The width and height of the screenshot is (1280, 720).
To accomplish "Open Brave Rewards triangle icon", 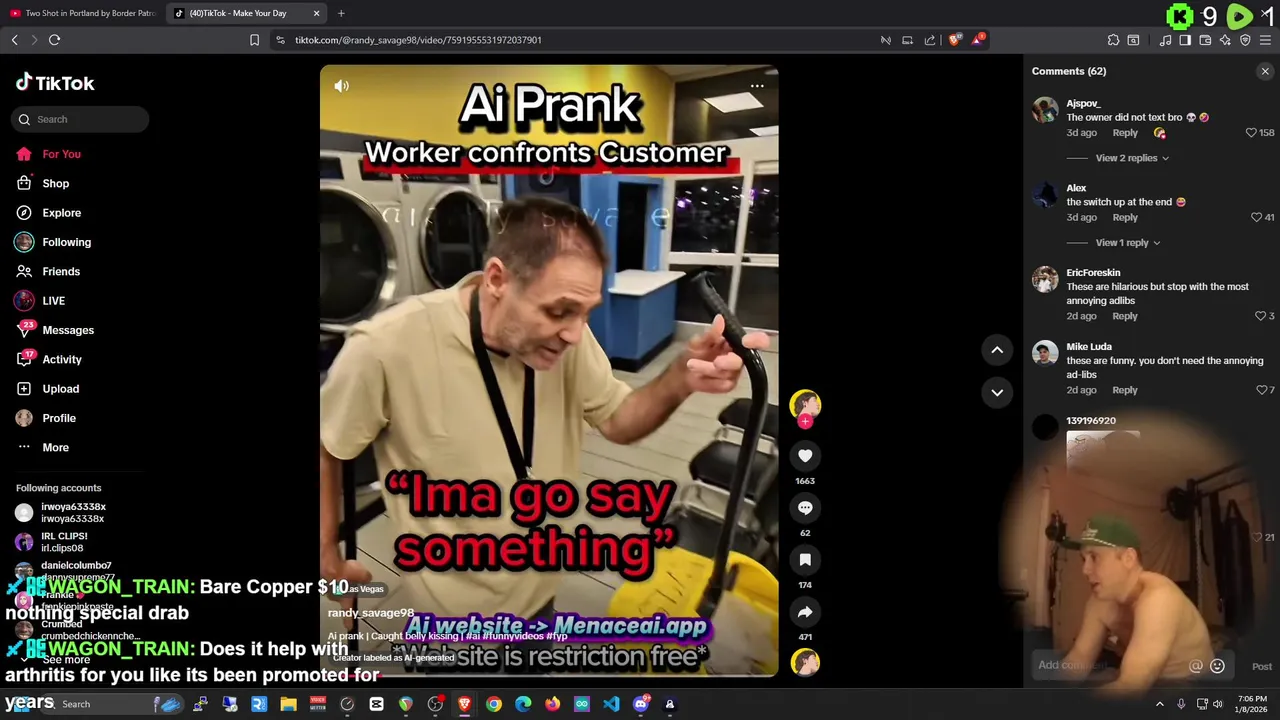I will pyautogui.click(x=979, y=40).
